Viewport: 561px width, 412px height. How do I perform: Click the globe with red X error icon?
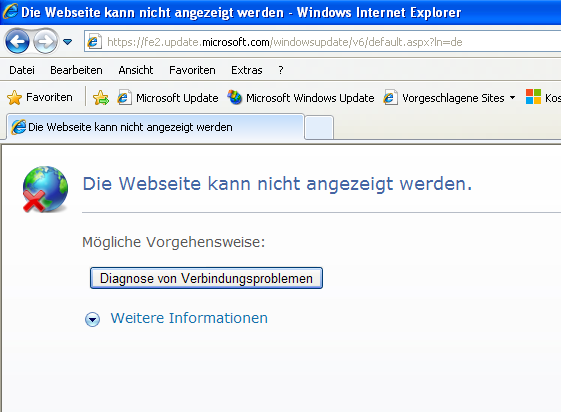pyautogui.click(x=45, y=189)
